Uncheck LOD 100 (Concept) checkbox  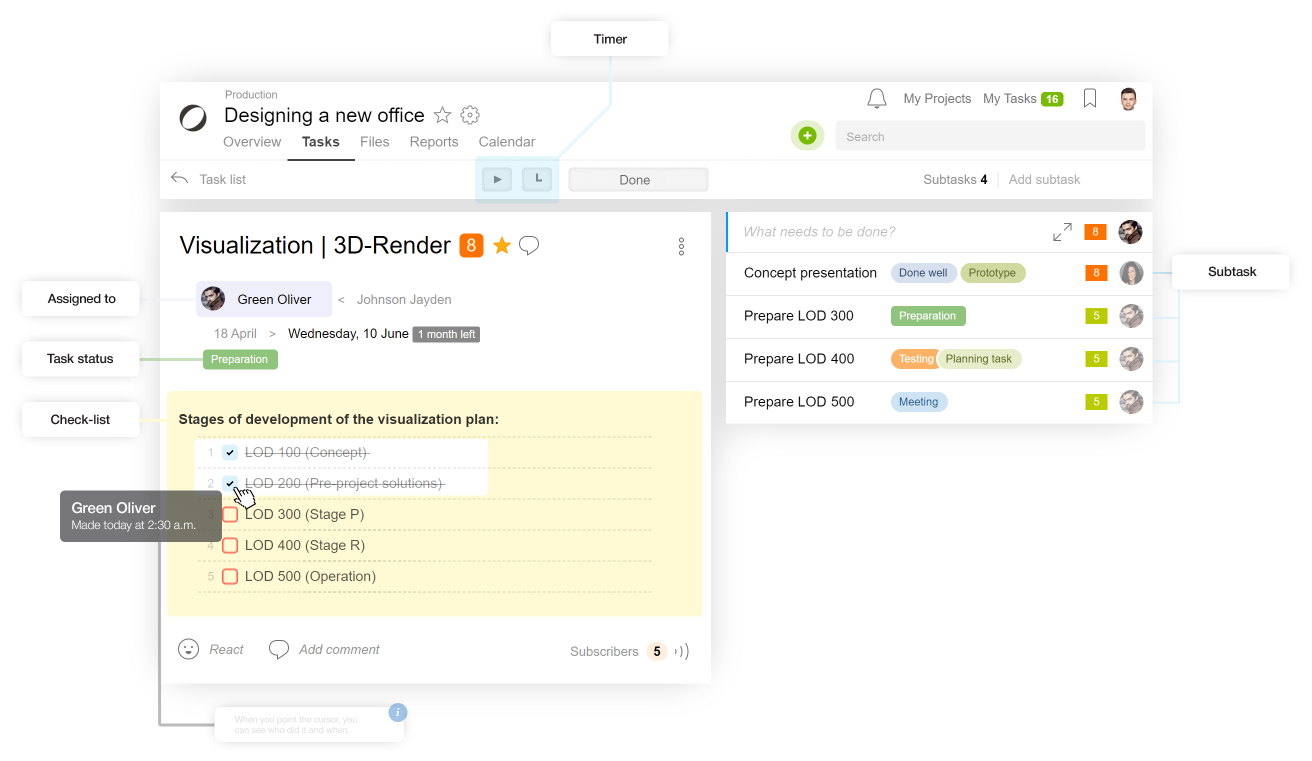230,453
